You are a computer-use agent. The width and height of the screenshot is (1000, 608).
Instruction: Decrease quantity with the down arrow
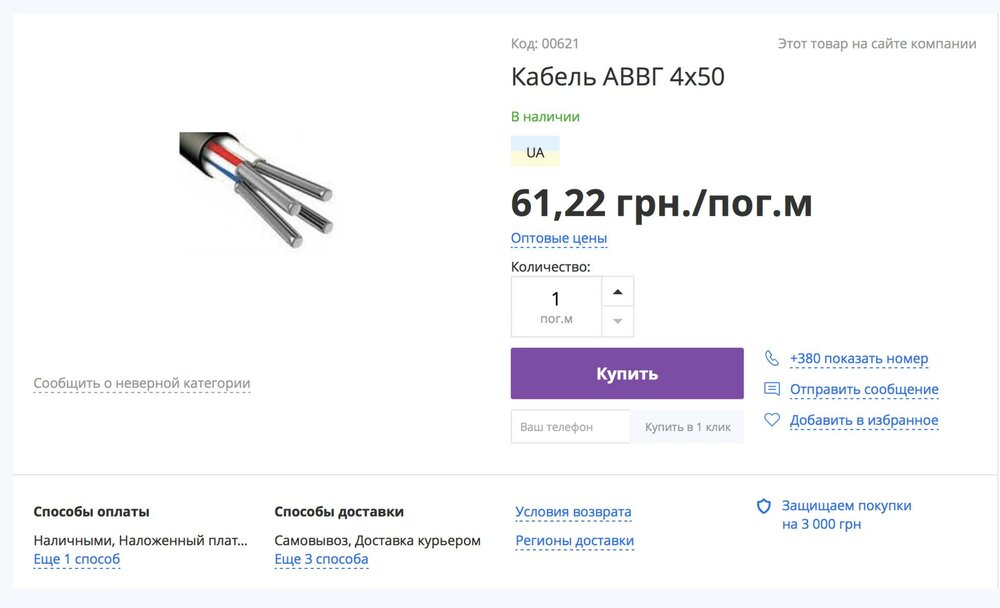(x=617, y=321)
